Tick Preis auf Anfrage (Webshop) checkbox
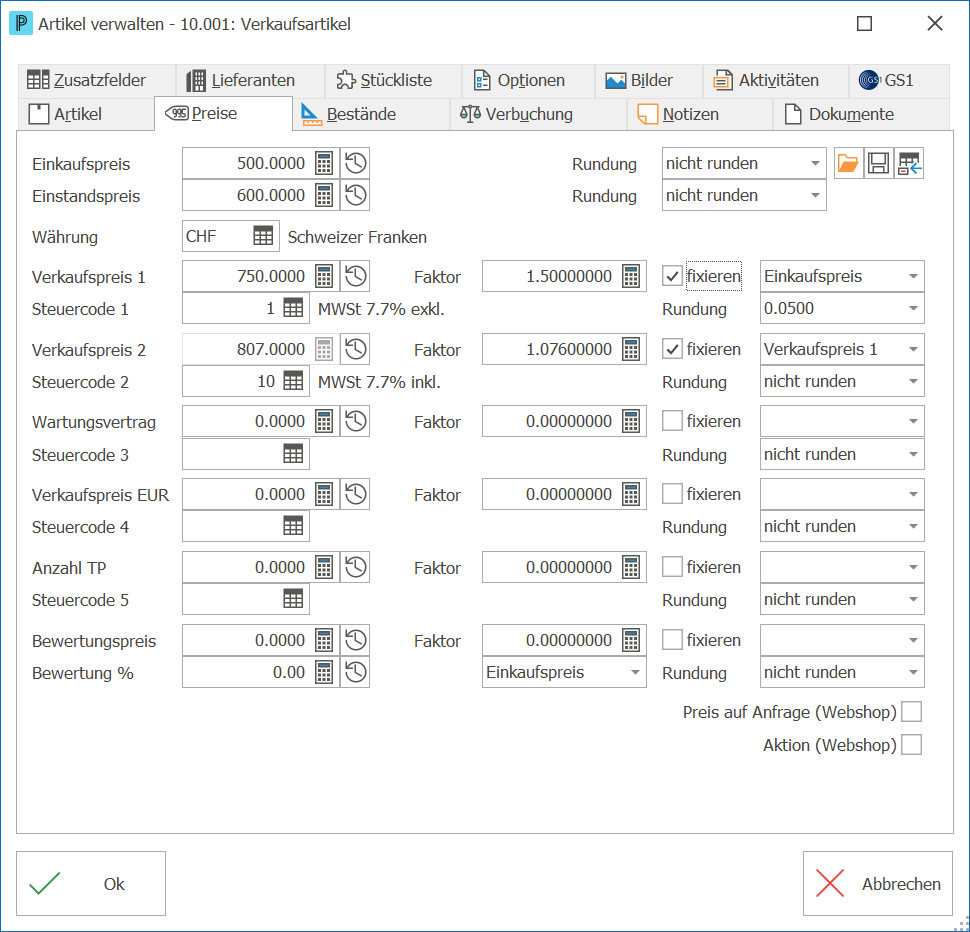The width and height of the screenshot is (970, 932). tap(912, 712)
